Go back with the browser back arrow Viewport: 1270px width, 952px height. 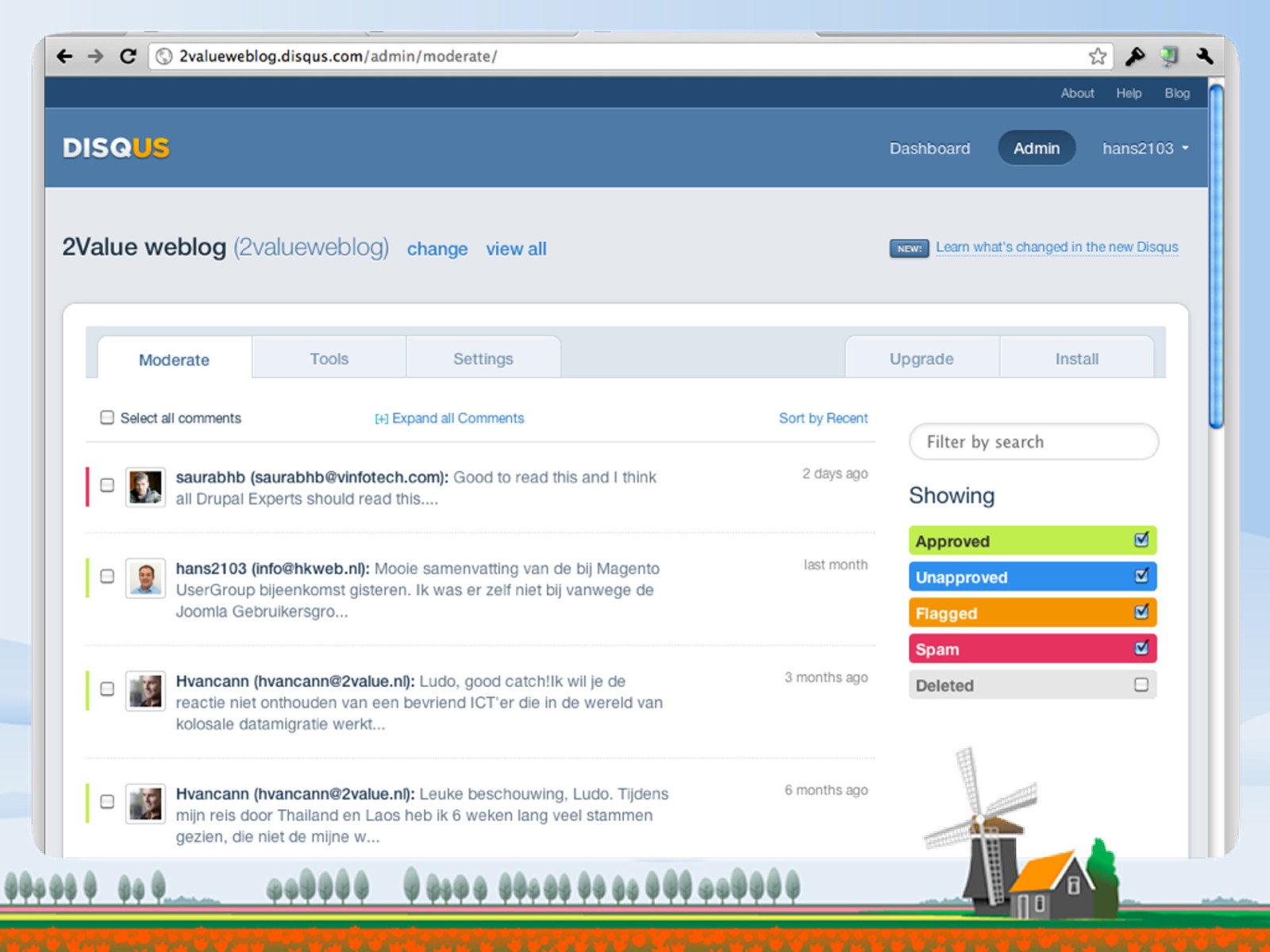point(65,56)
